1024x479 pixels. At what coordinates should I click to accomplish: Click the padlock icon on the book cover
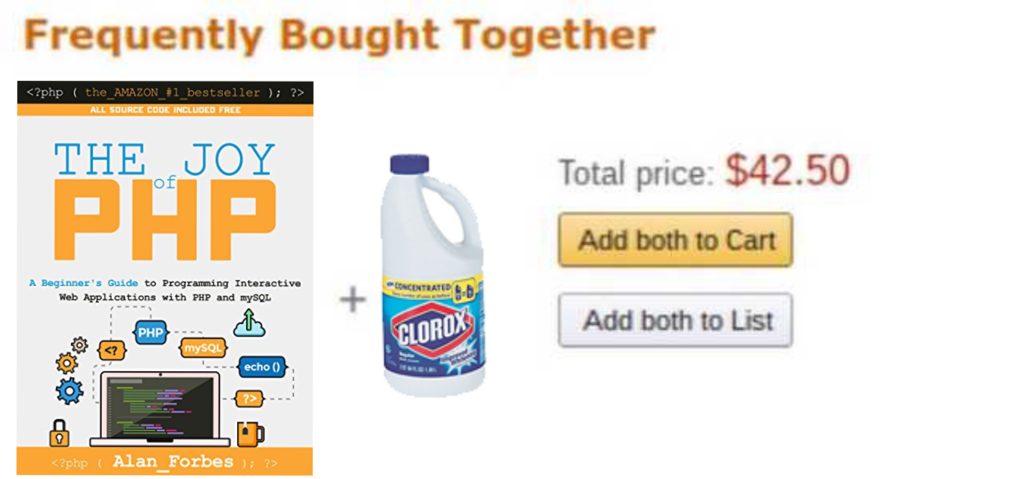click(x=59, y=433)
